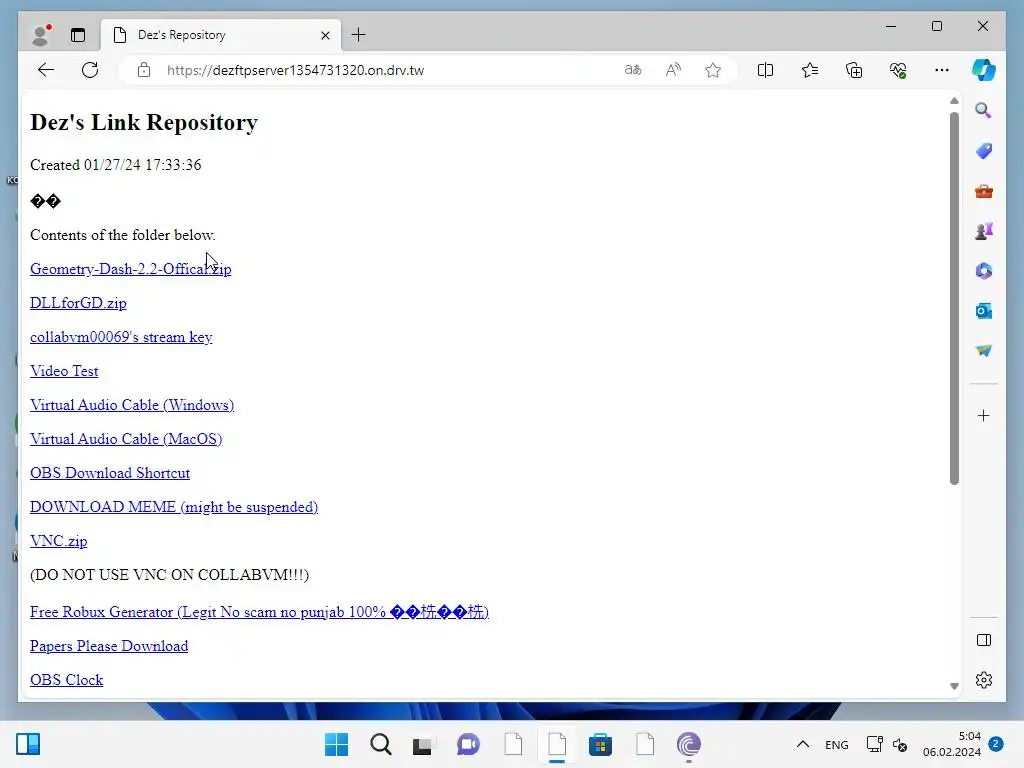
Task: Click the scroll up arrow
Action: tap(954, 101)
